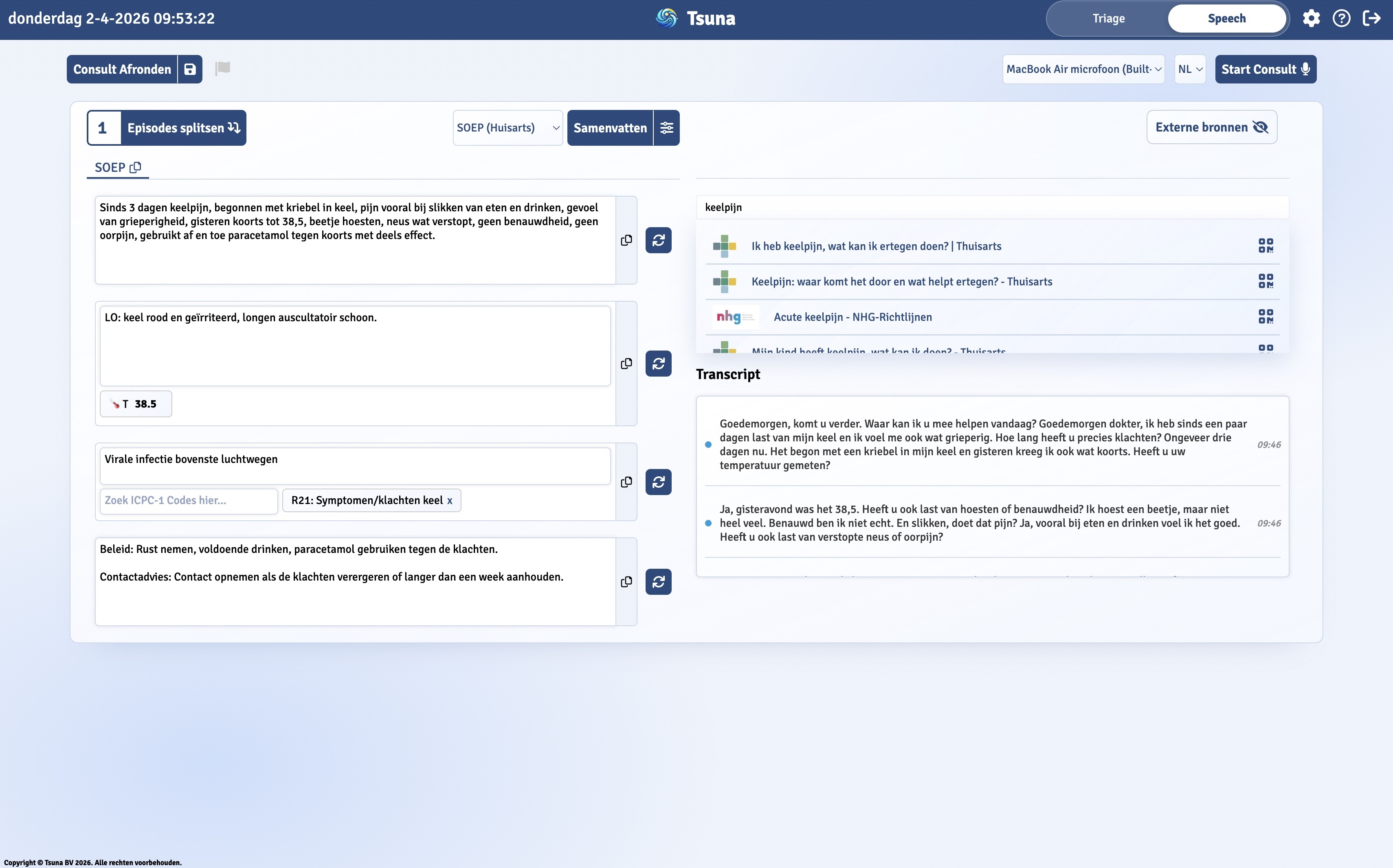Click the logout icon at top right
The image size is (1393, 868).
tap(1372, 18)
